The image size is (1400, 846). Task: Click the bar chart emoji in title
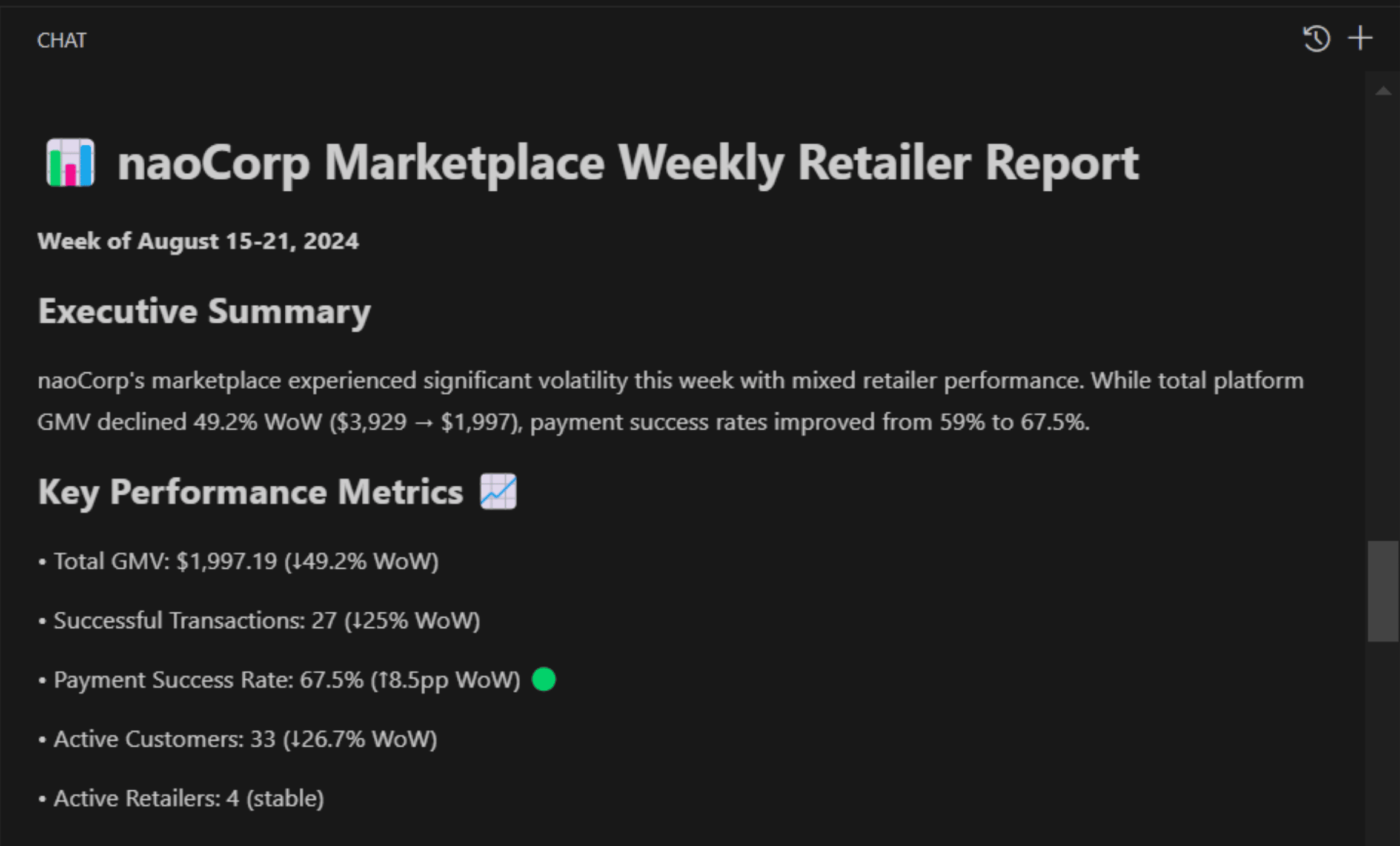70,162
